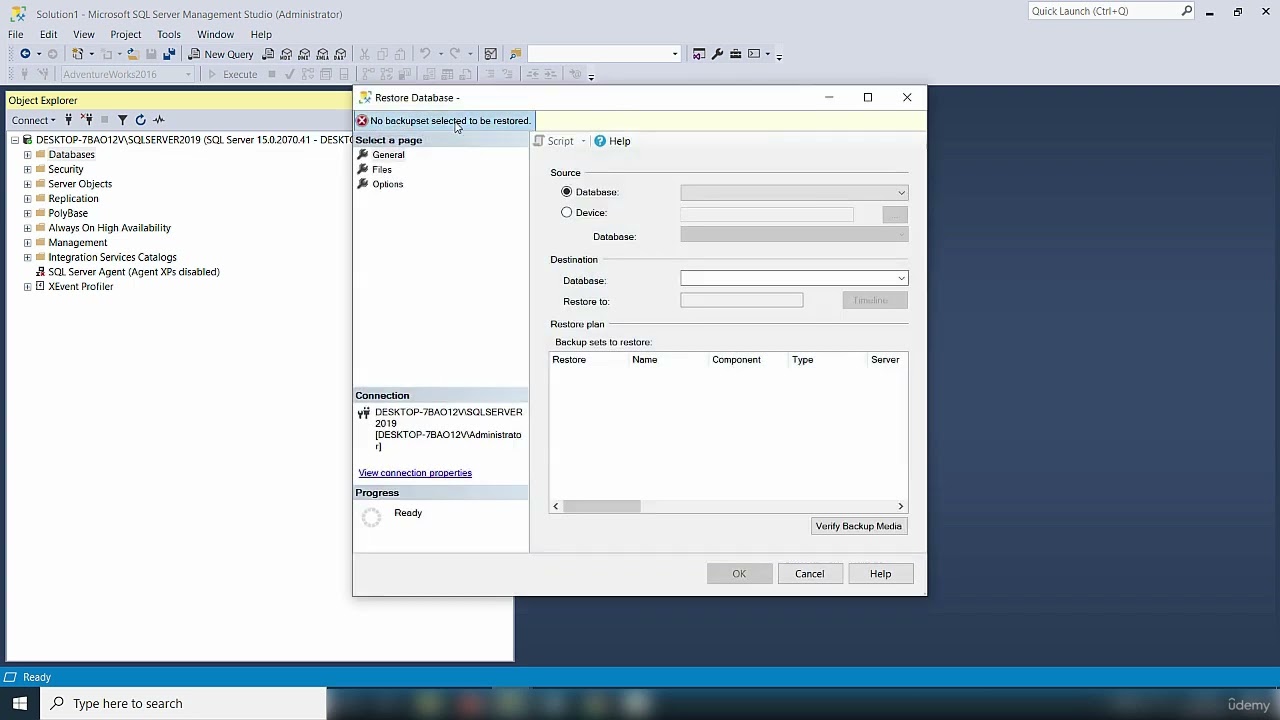
Task: Select the Options page
Action: [x=388, y=184]
